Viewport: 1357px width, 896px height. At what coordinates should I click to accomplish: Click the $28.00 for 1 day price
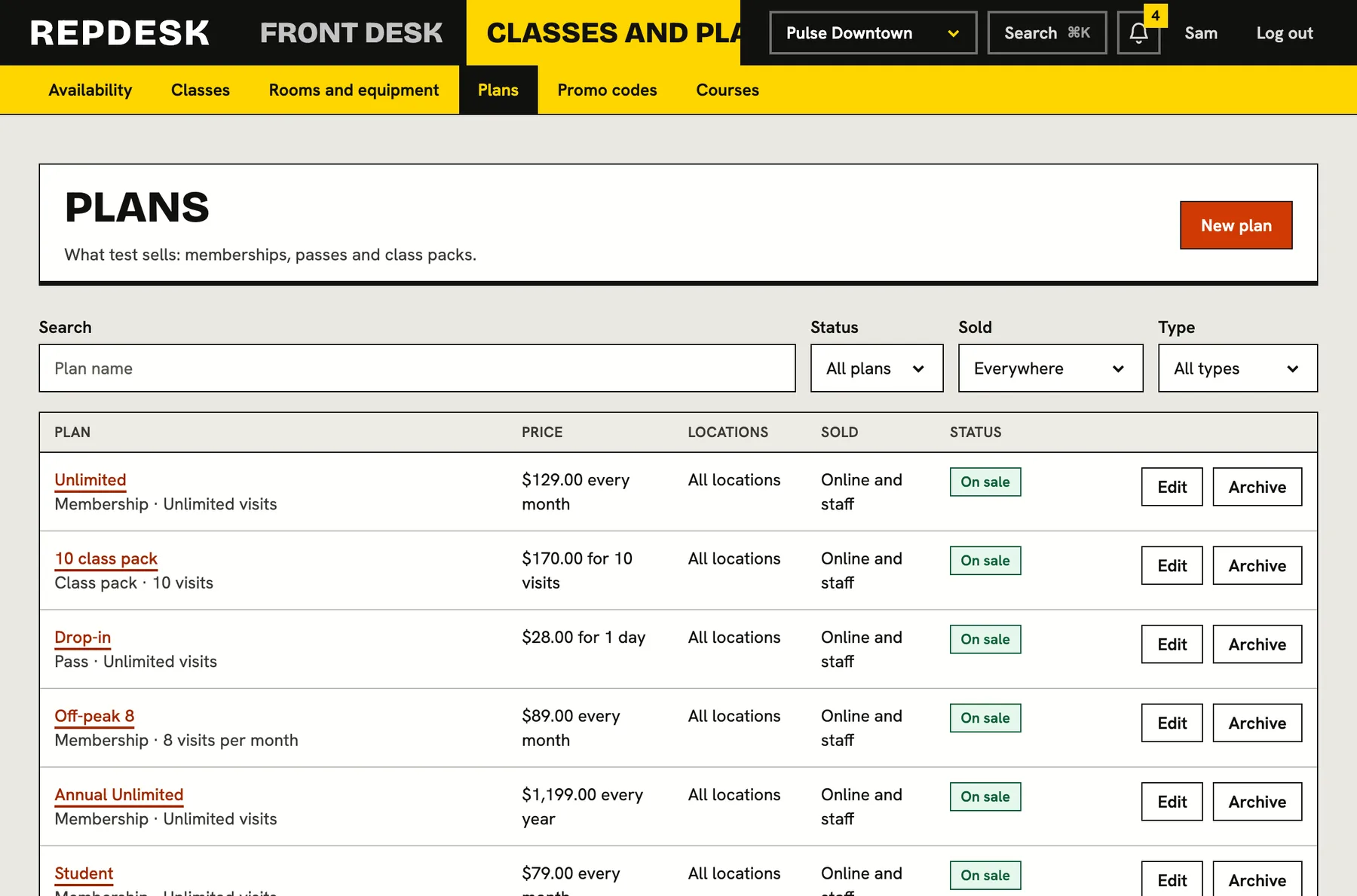(584, 638)
